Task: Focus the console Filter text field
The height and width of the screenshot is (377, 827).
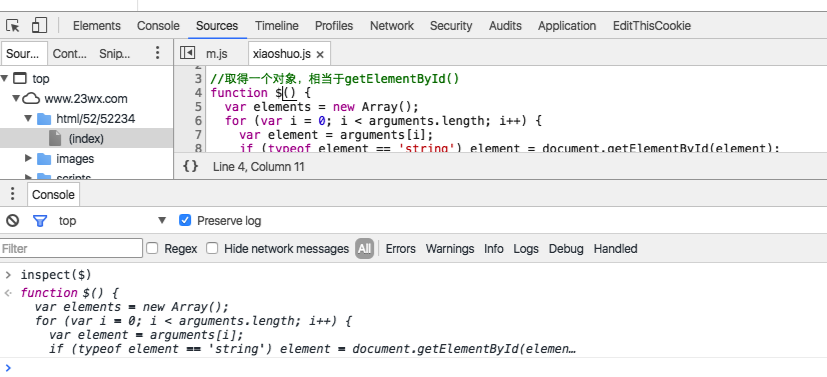Action: pyautogui.click(x=71, y=248)
